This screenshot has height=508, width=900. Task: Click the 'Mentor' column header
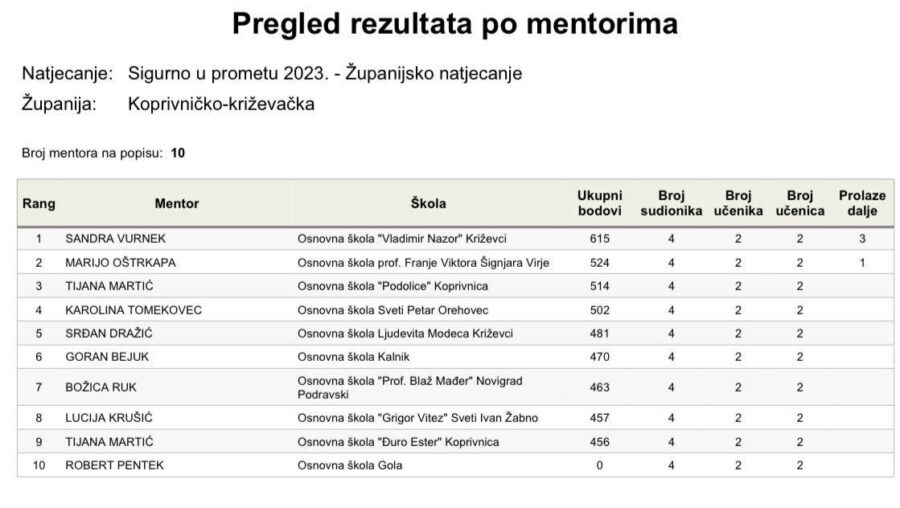(177, 204)
